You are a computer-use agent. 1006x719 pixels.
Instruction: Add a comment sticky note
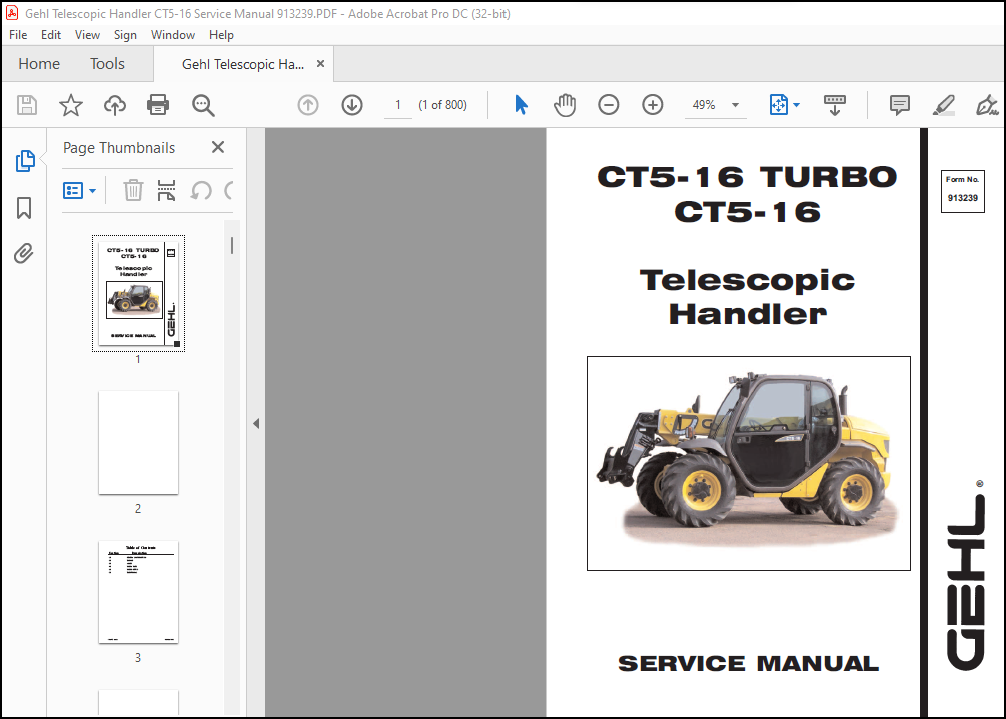pyautogui.click(x=899, y=105)
